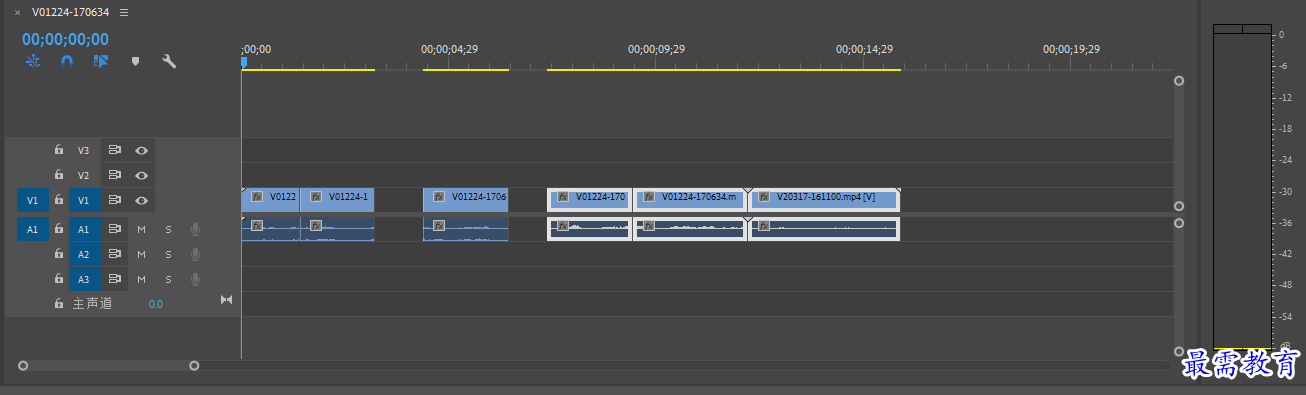Toggle lock on track A1
This screenshot has width=1306, height=395.
[x=59, y=229]
